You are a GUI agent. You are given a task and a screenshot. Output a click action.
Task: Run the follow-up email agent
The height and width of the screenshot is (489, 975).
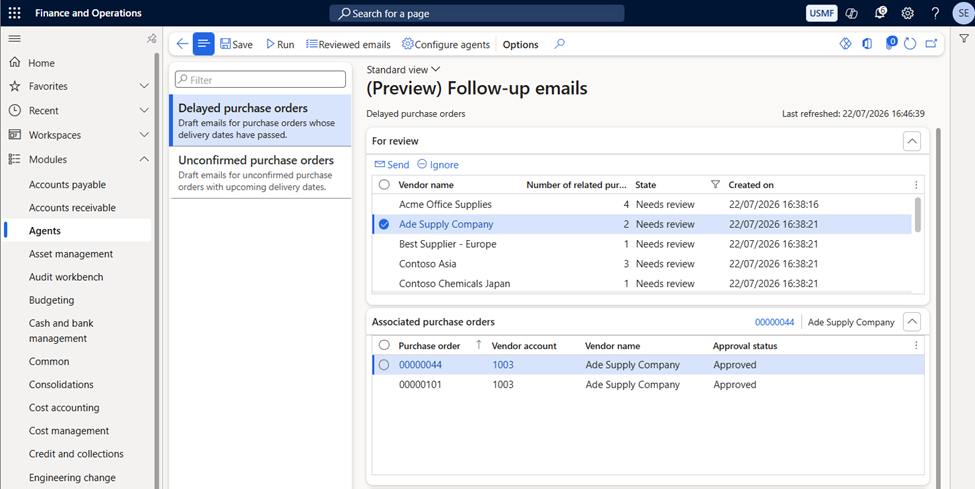tap(280, 44)
